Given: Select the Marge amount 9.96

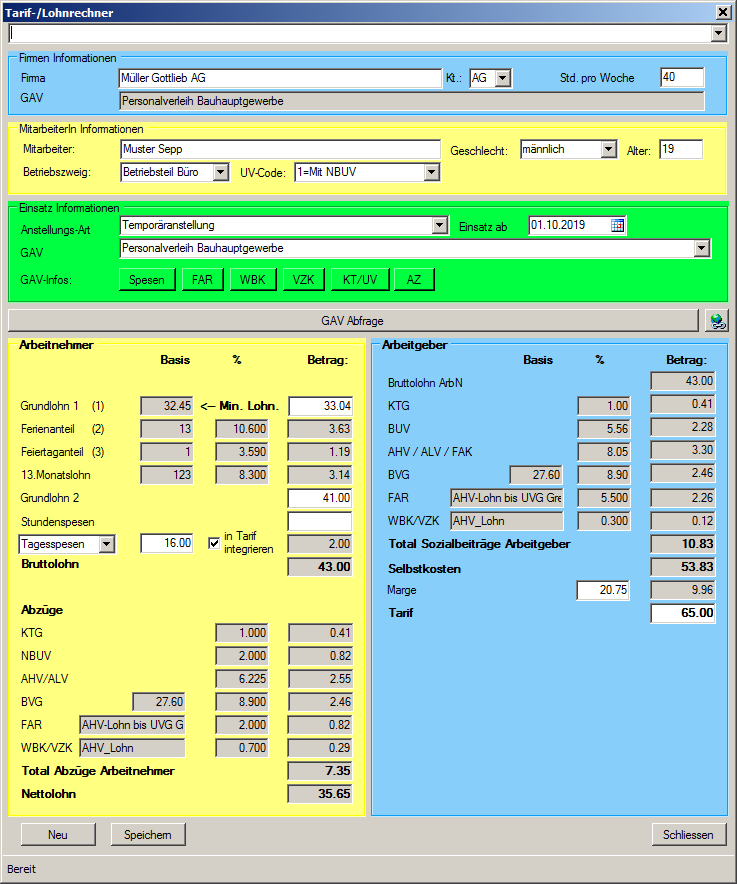Looking at the screenshot, I should (683, 590).
